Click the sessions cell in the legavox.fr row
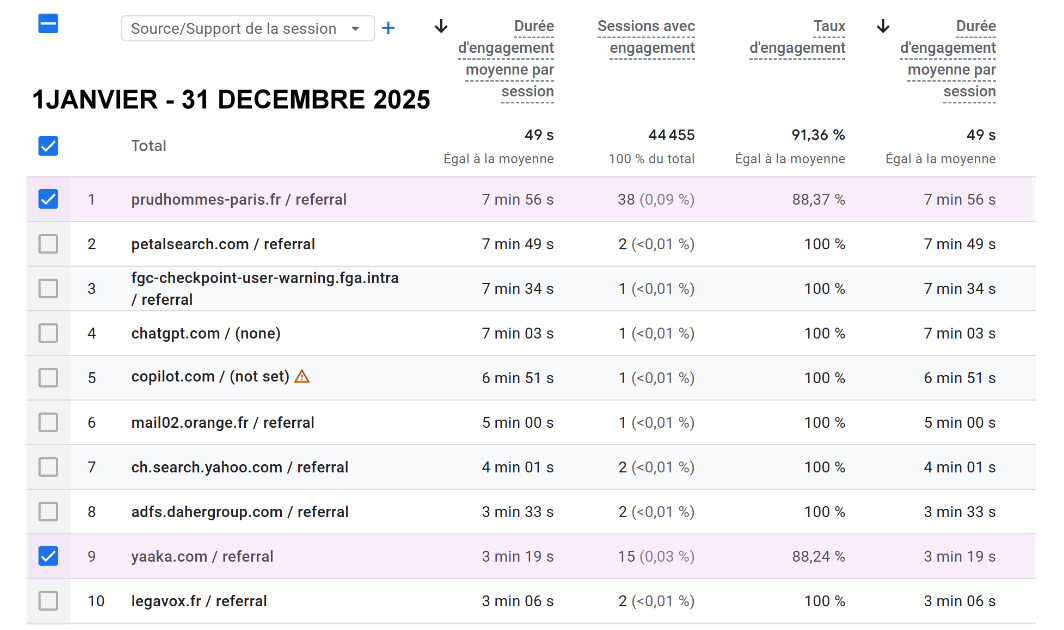1064x630 pixels. point(656,601)
